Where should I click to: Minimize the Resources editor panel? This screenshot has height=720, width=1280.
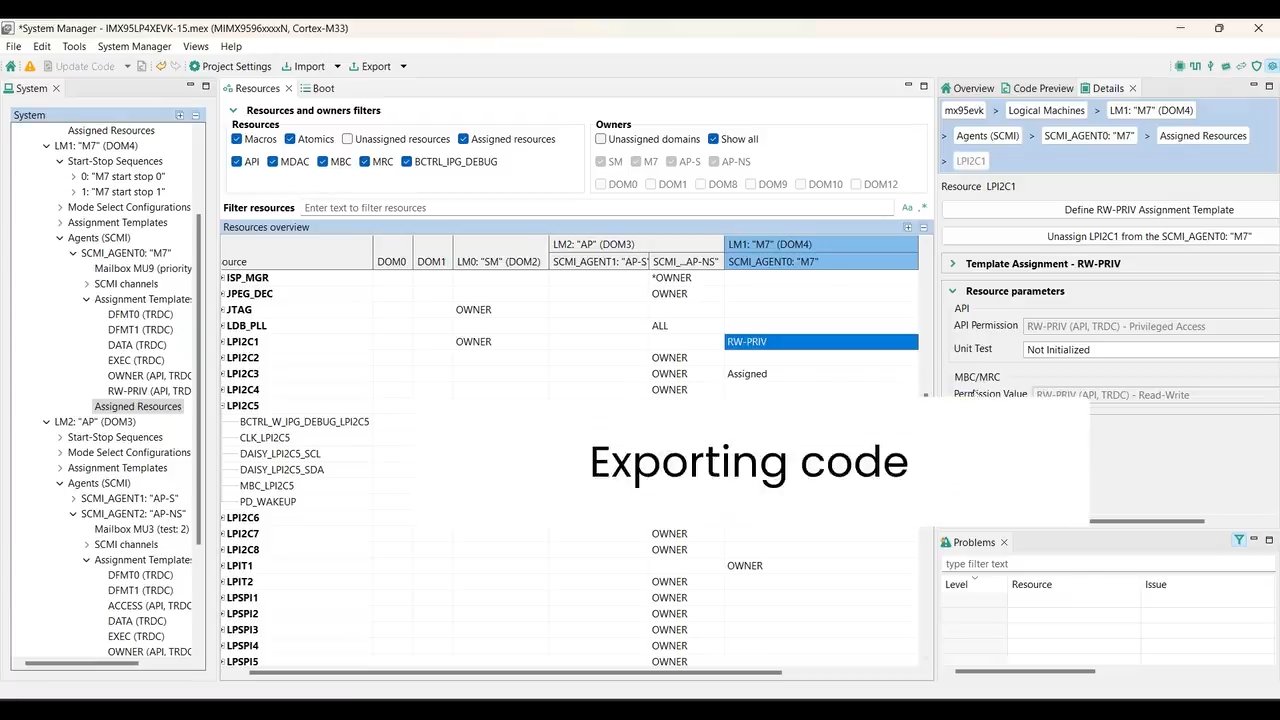click(x=909, y=86)
